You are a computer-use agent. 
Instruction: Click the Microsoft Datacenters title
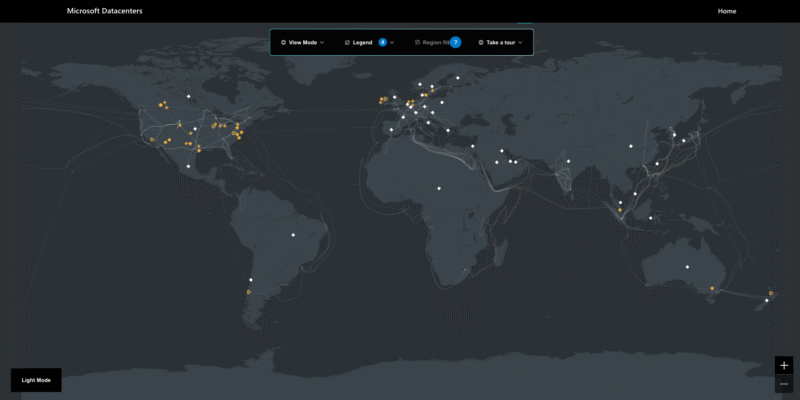(x=105, y=11)
